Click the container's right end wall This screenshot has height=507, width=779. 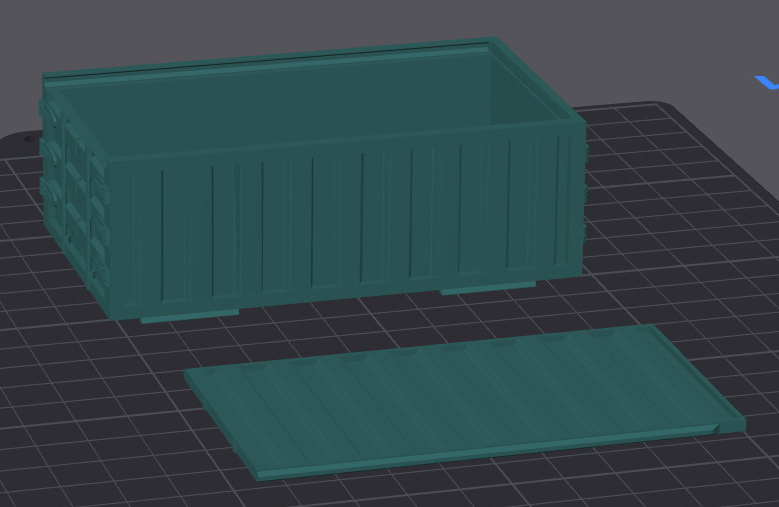pyautogui.click(x=575, y=200)
